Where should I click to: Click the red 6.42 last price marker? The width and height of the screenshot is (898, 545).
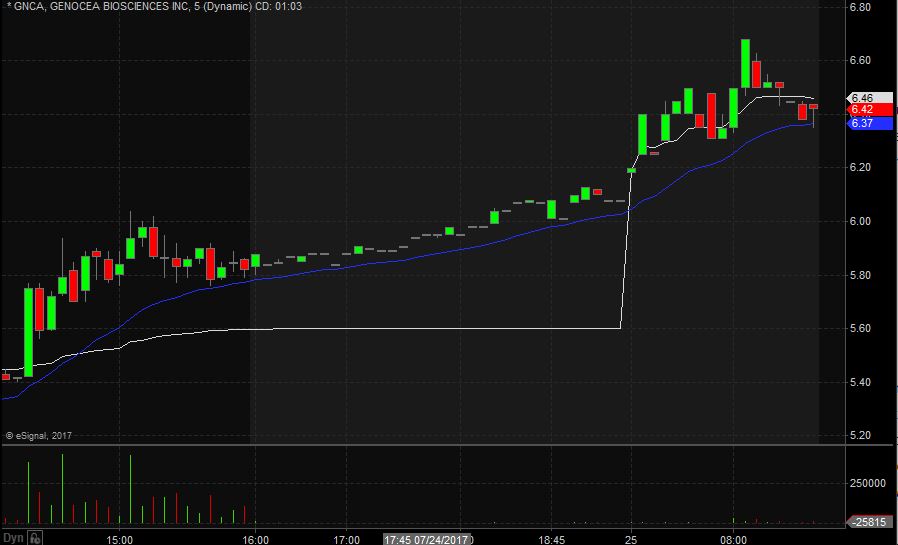[869, 109]
